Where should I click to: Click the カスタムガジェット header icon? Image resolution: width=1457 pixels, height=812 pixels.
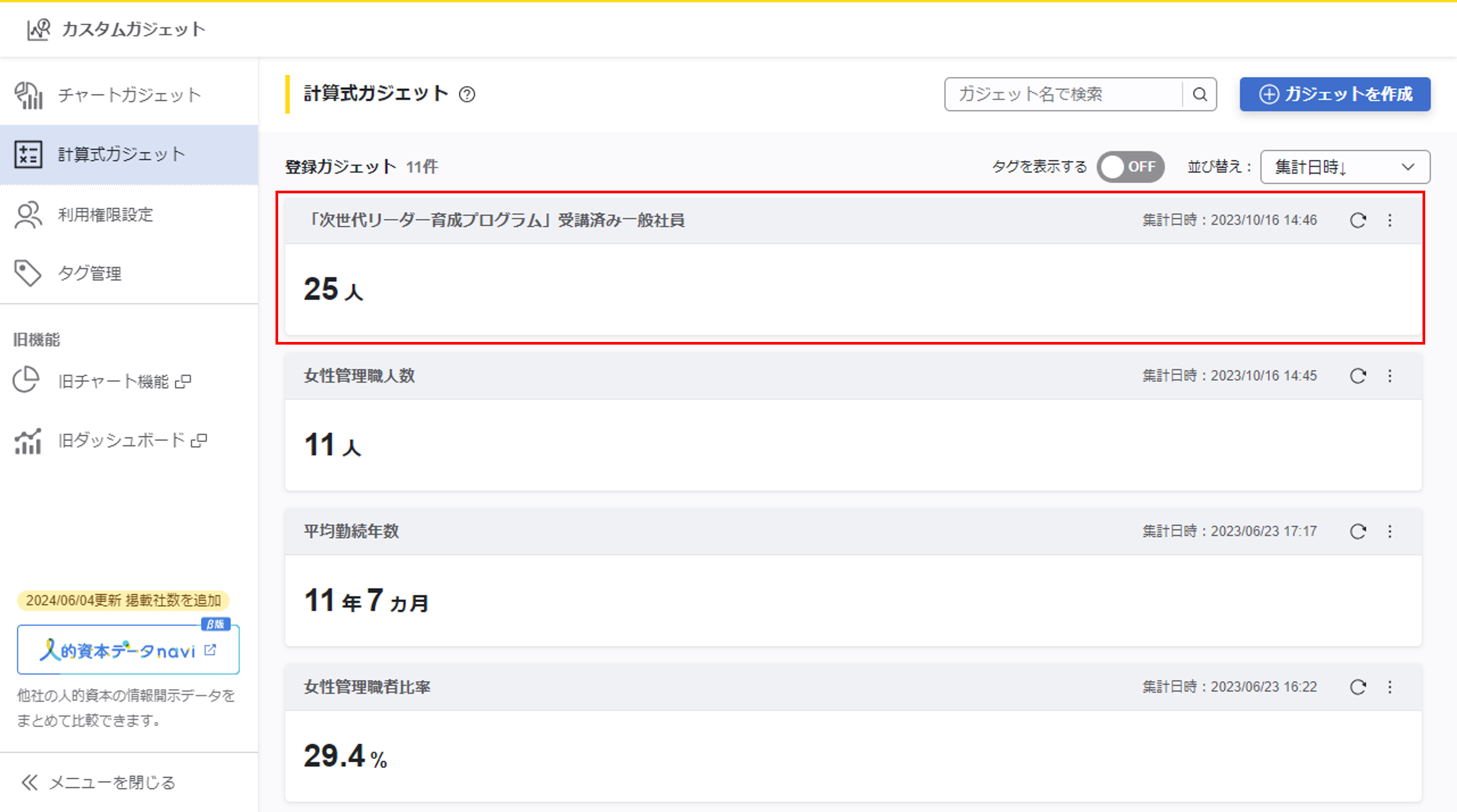[x=38, y=29]
